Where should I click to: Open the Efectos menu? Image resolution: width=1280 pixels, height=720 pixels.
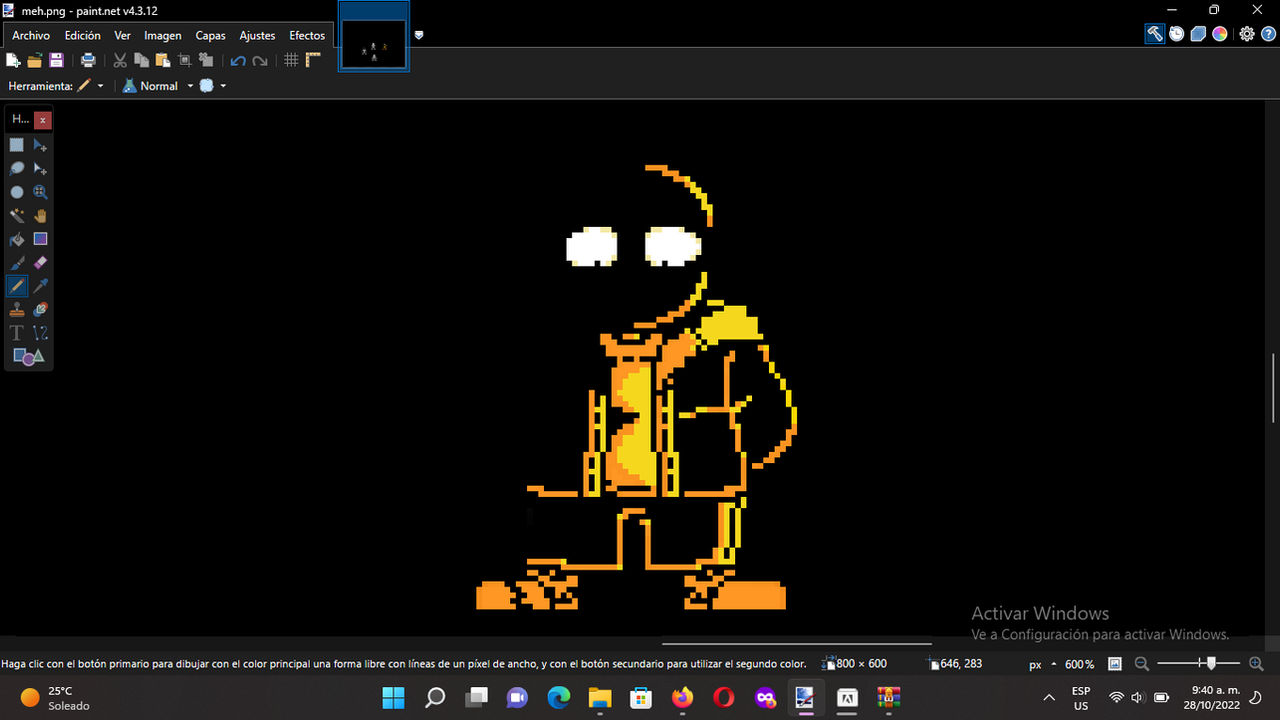coord(307,35)
